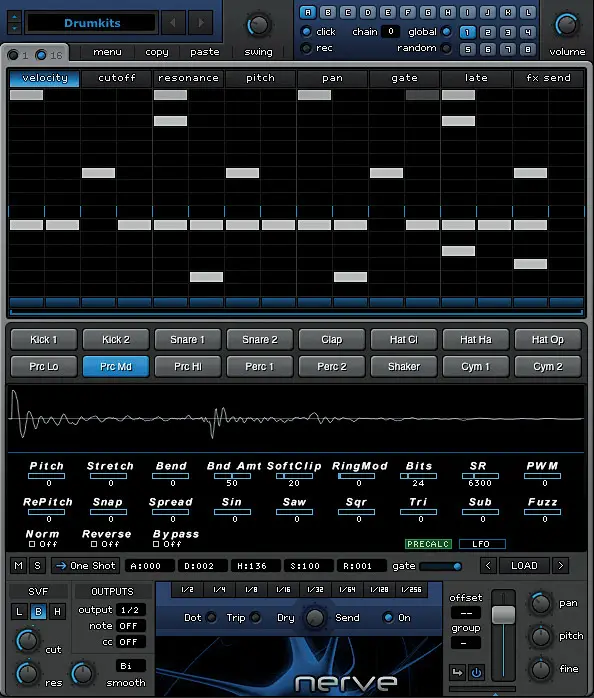Click the routing arrow icon beside the power button
Image resolution: width=594 pixels, height=698 pixels.
point(457,672)
